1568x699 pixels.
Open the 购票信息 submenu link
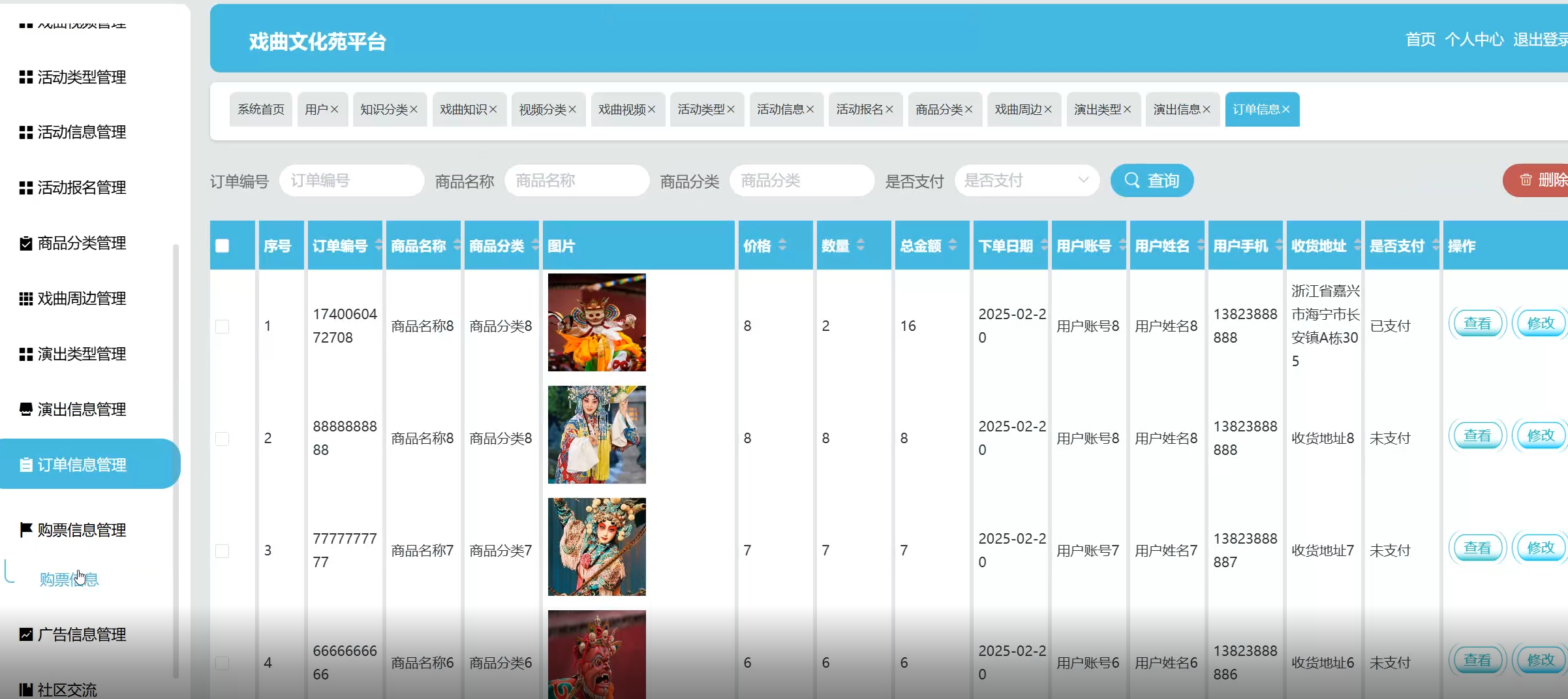69,579
